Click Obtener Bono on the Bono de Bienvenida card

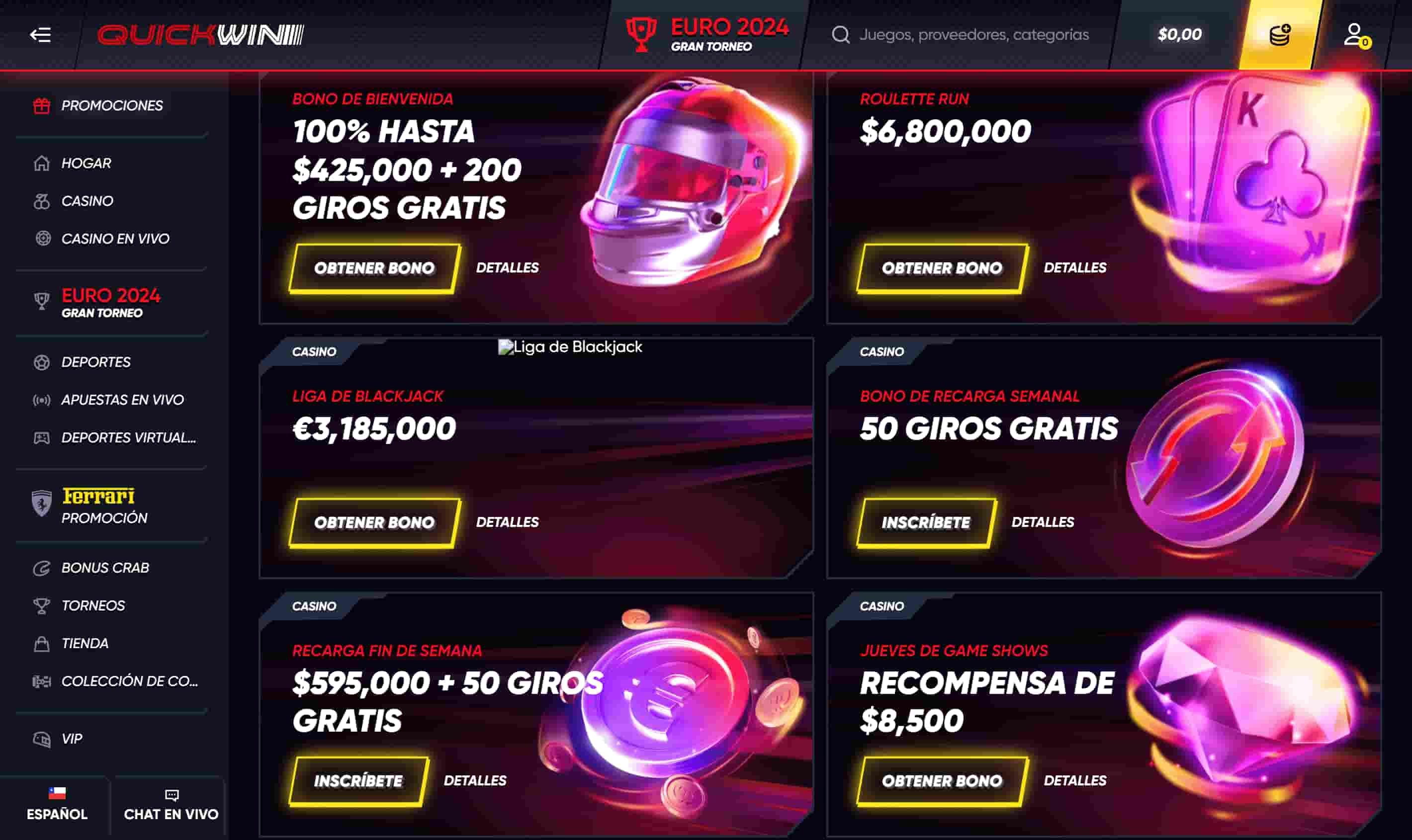374,268
